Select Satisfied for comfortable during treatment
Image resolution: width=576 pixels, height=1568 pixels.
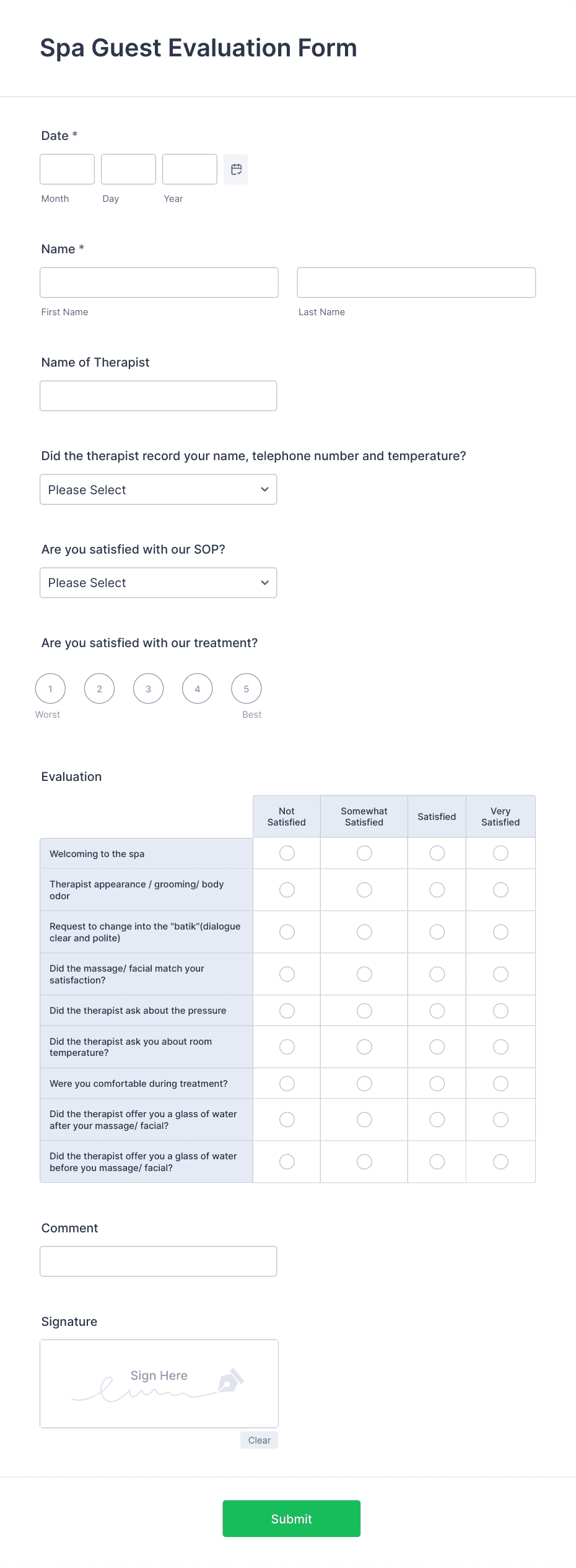pos(437,1084)
